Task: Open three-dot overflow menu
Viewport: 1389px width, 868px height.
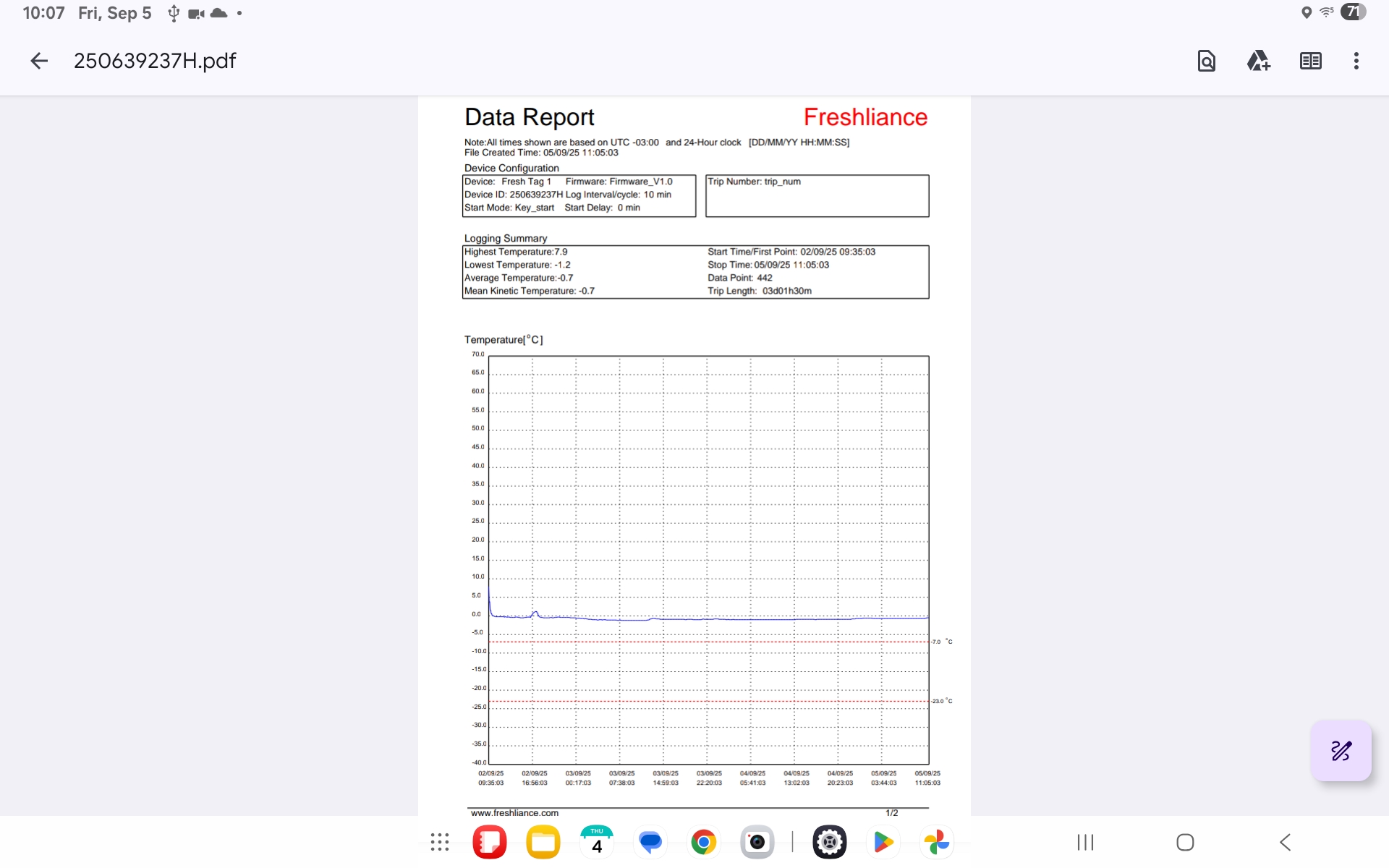Action: click(x=1356, y=61)
